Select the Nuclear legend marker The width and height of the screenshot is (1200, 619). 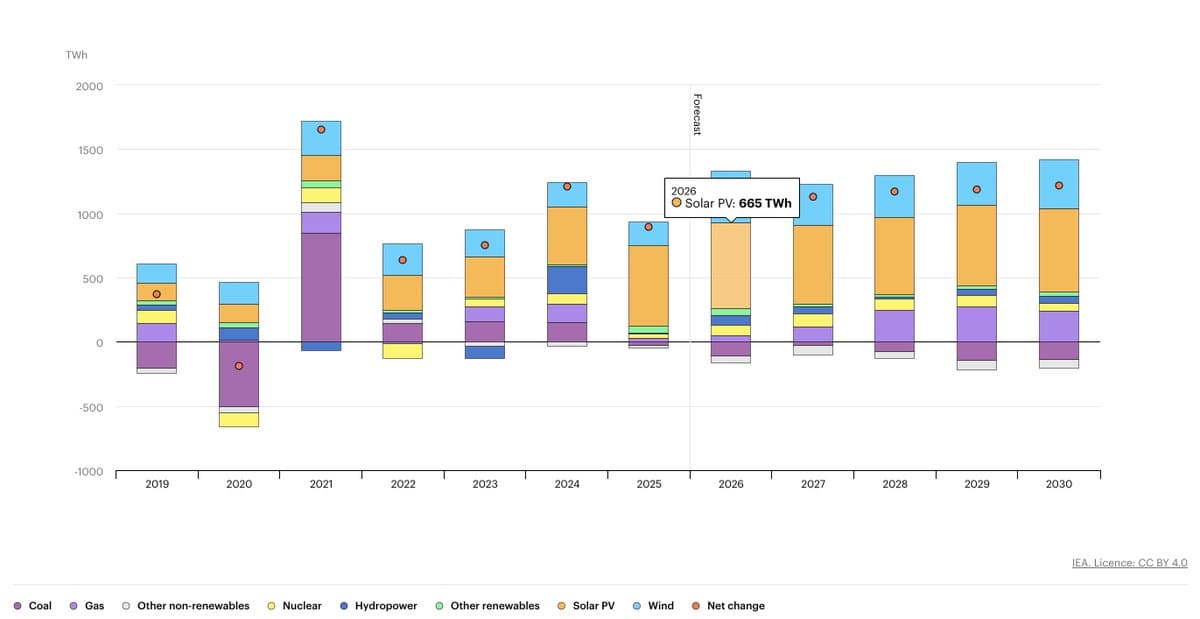(x=270, y=605)
